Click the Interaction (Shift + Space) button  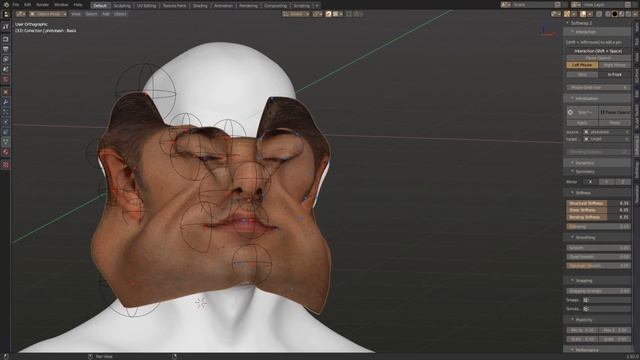(x=598, y=51)
